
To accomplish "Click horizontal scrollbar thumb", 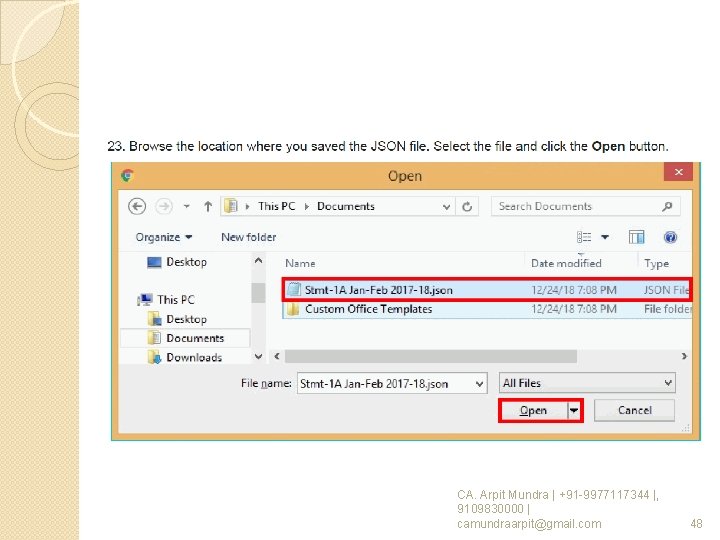I will [x=431, y=356].
